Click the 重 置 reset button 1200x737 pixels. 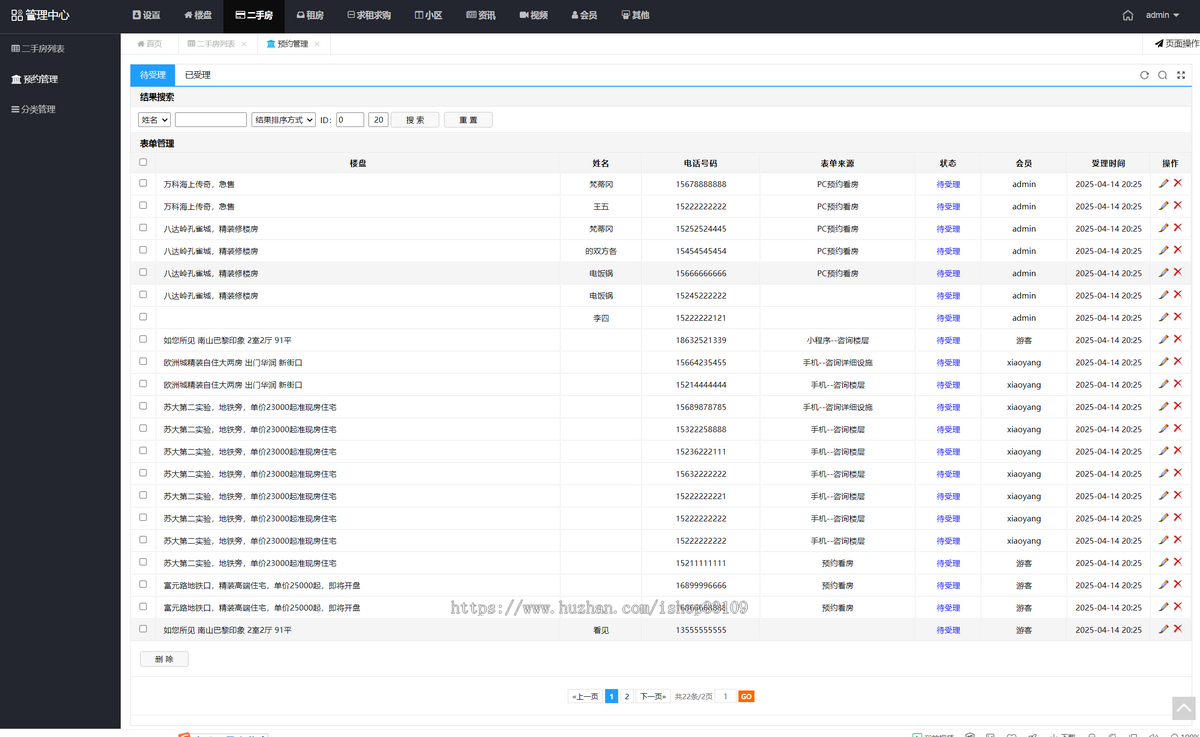(x=468, y=120)
